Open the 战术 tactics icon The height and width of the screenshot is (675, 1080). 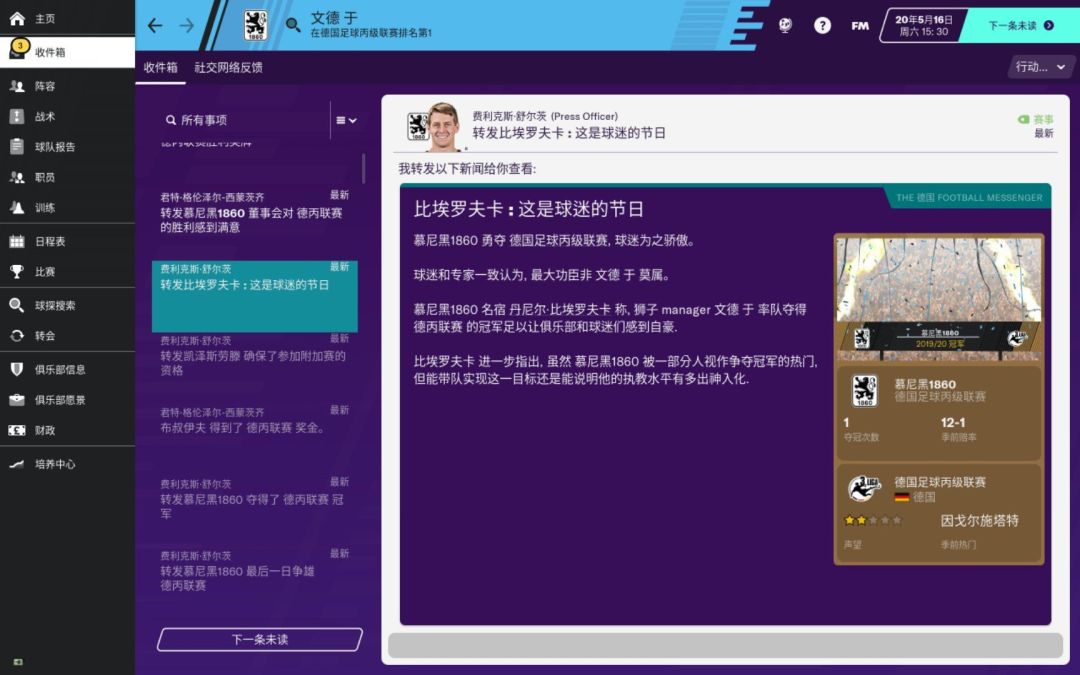[x=17, y=116]
